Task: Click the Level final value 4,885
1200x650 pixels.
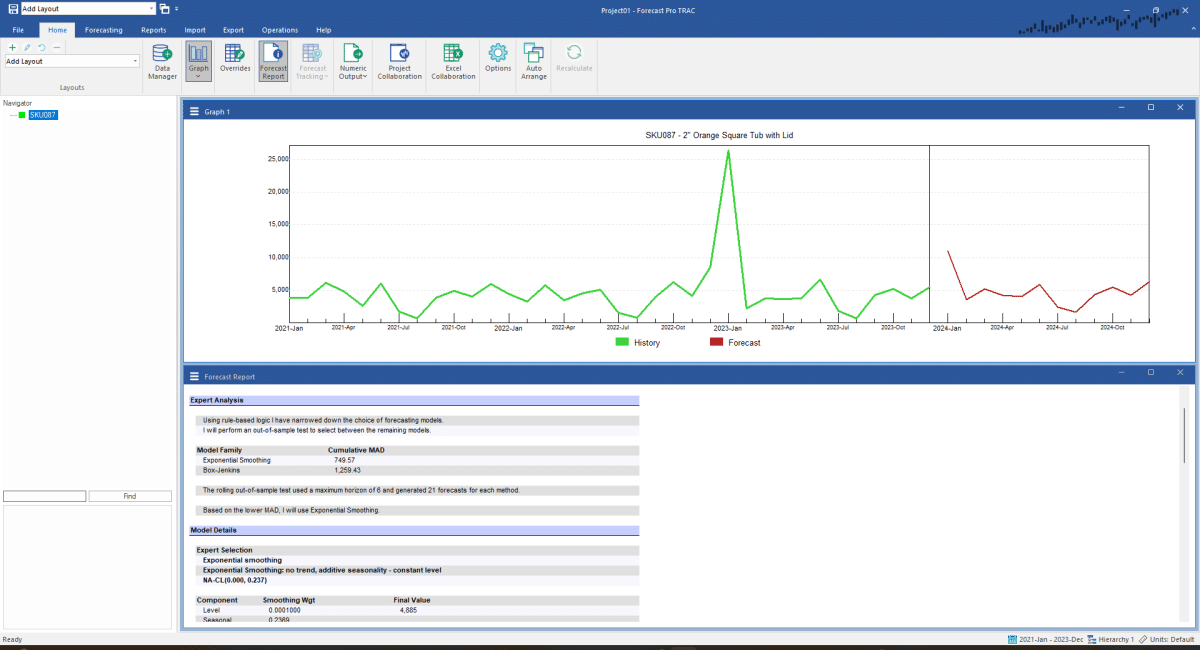Action: [x=408, y=610]
